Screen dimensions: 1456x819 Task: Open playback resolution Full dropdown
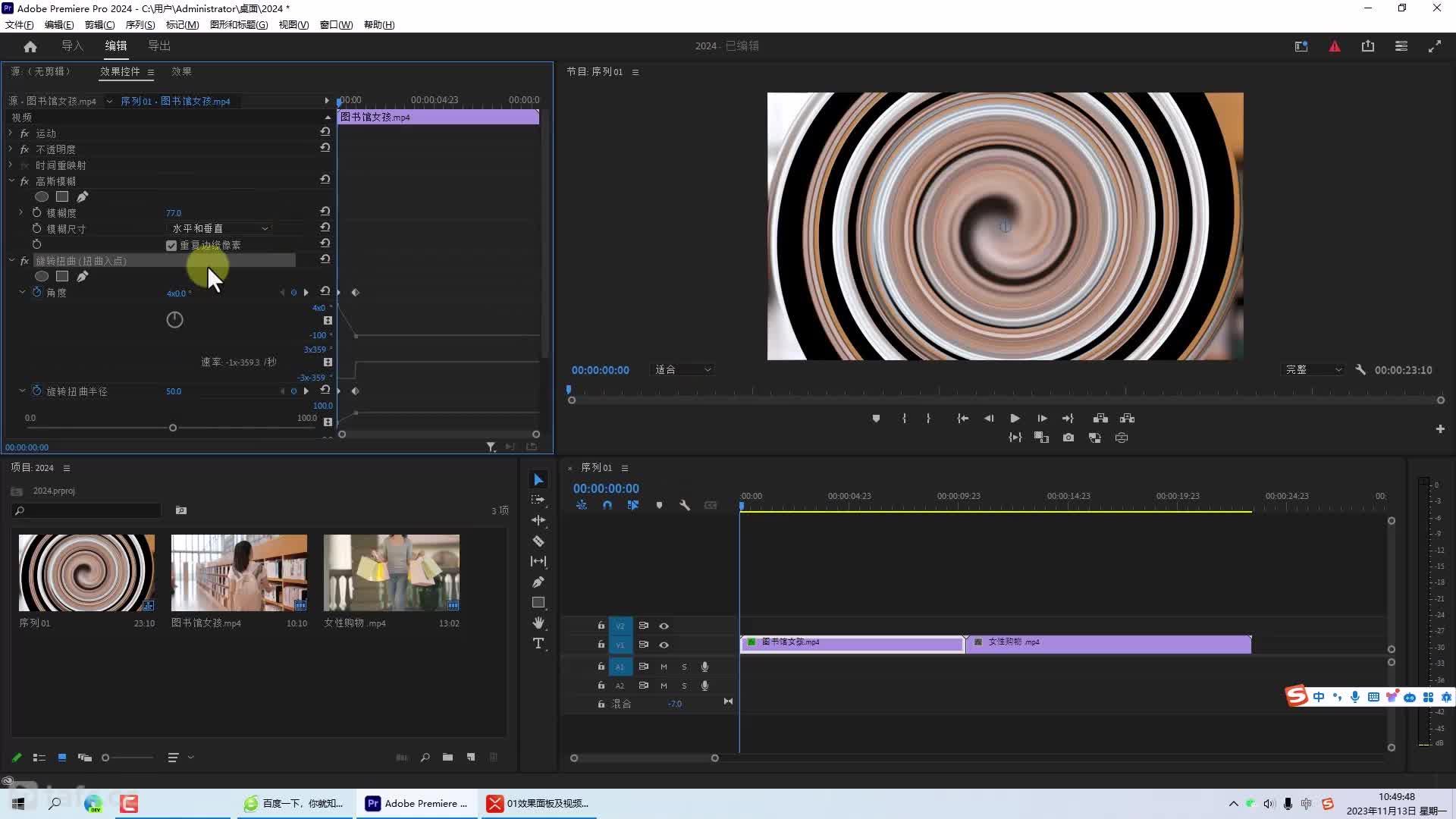1313,369
